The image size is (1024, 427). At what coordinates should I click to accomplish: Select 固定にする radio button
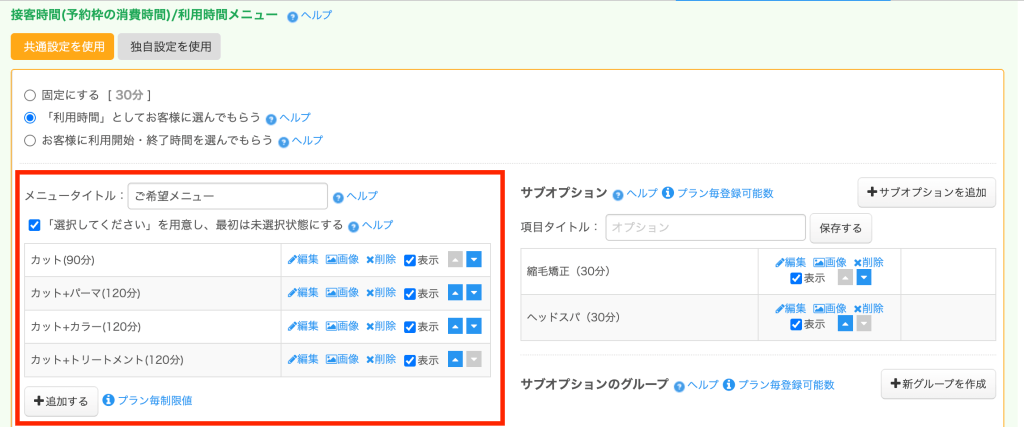[30, 95]
